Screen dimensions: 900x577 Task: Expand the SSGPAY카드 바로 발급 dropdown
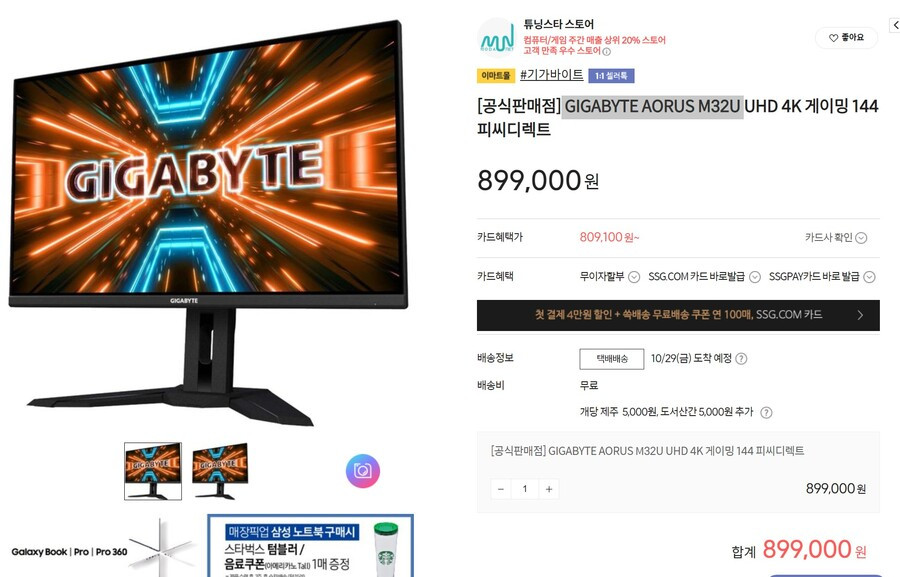[822, 277]
